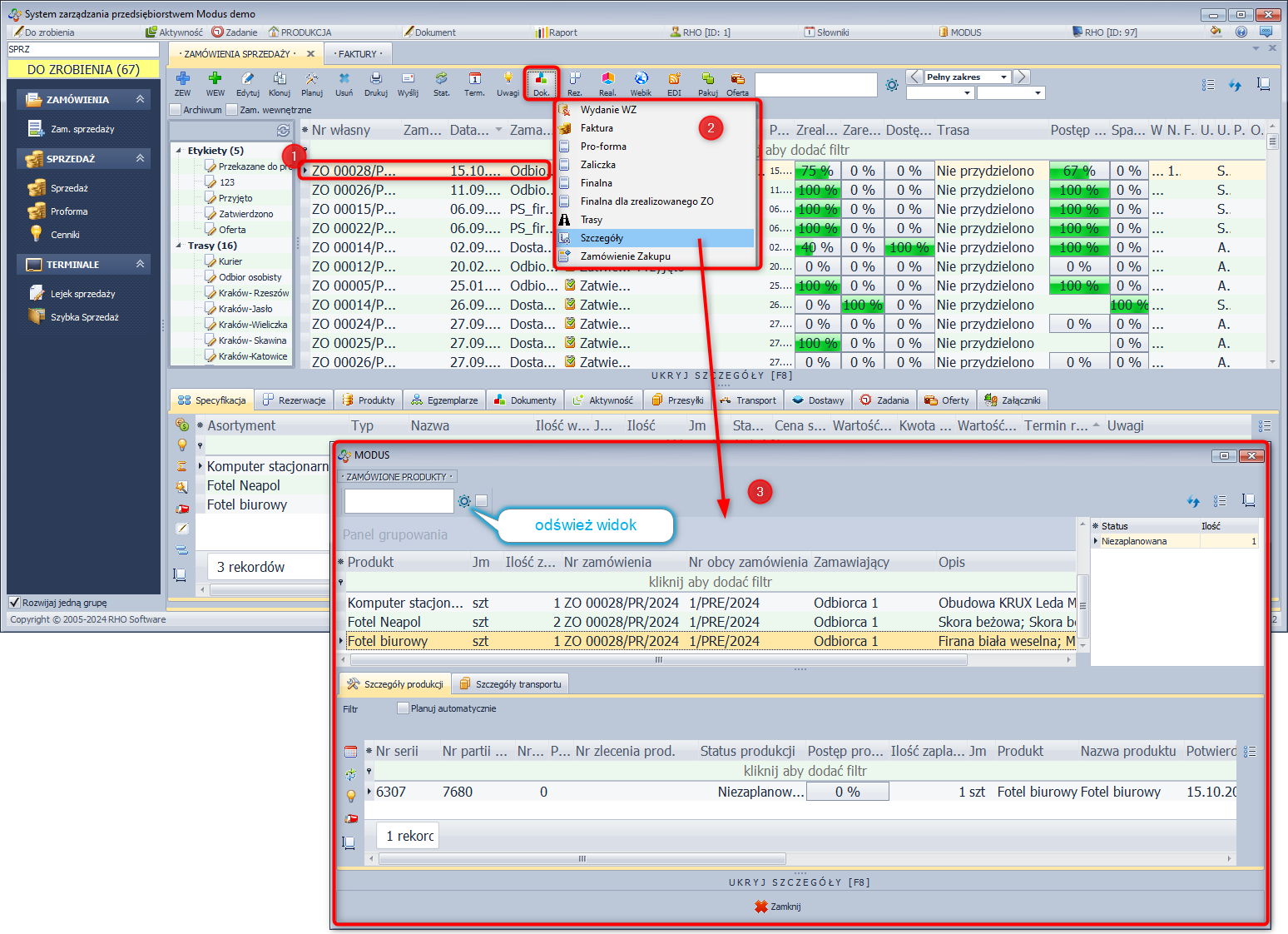Toggle the Planuj automatycznie checkbox

tap(404, 708)
